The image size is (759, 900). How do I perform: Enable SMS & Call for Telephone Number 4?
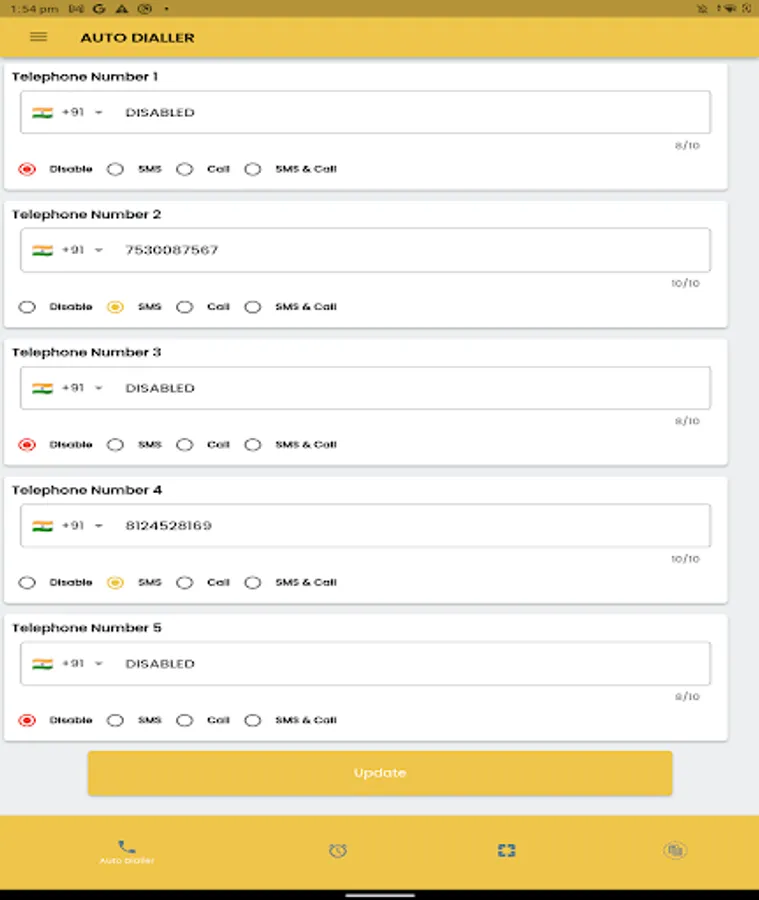tap(253, 582)
